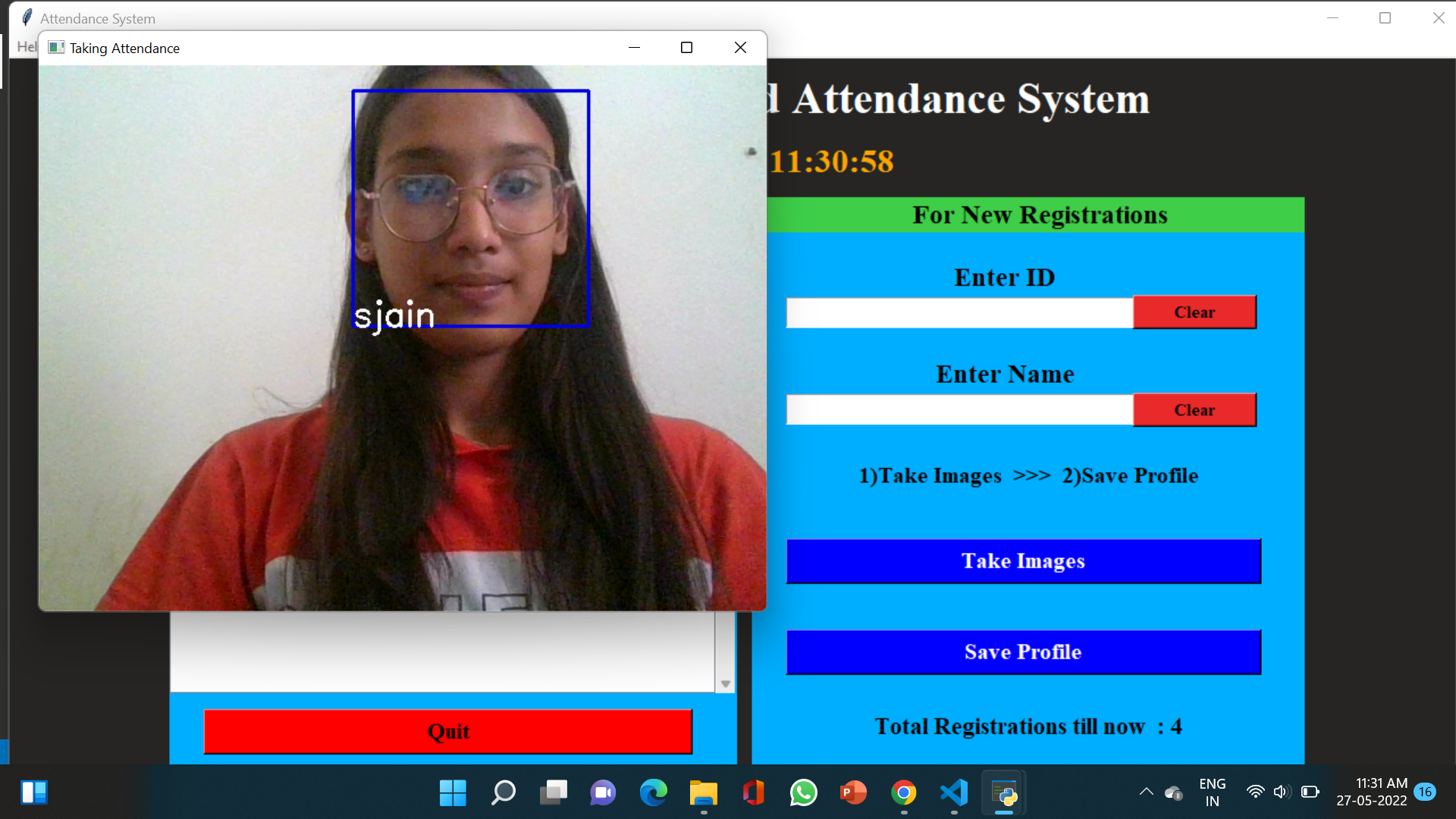Image resolution: width=1456 pixels, height=819 pixels.
Task: Click the volume speaker tray icon
Action: click(x=1282, y=792)
